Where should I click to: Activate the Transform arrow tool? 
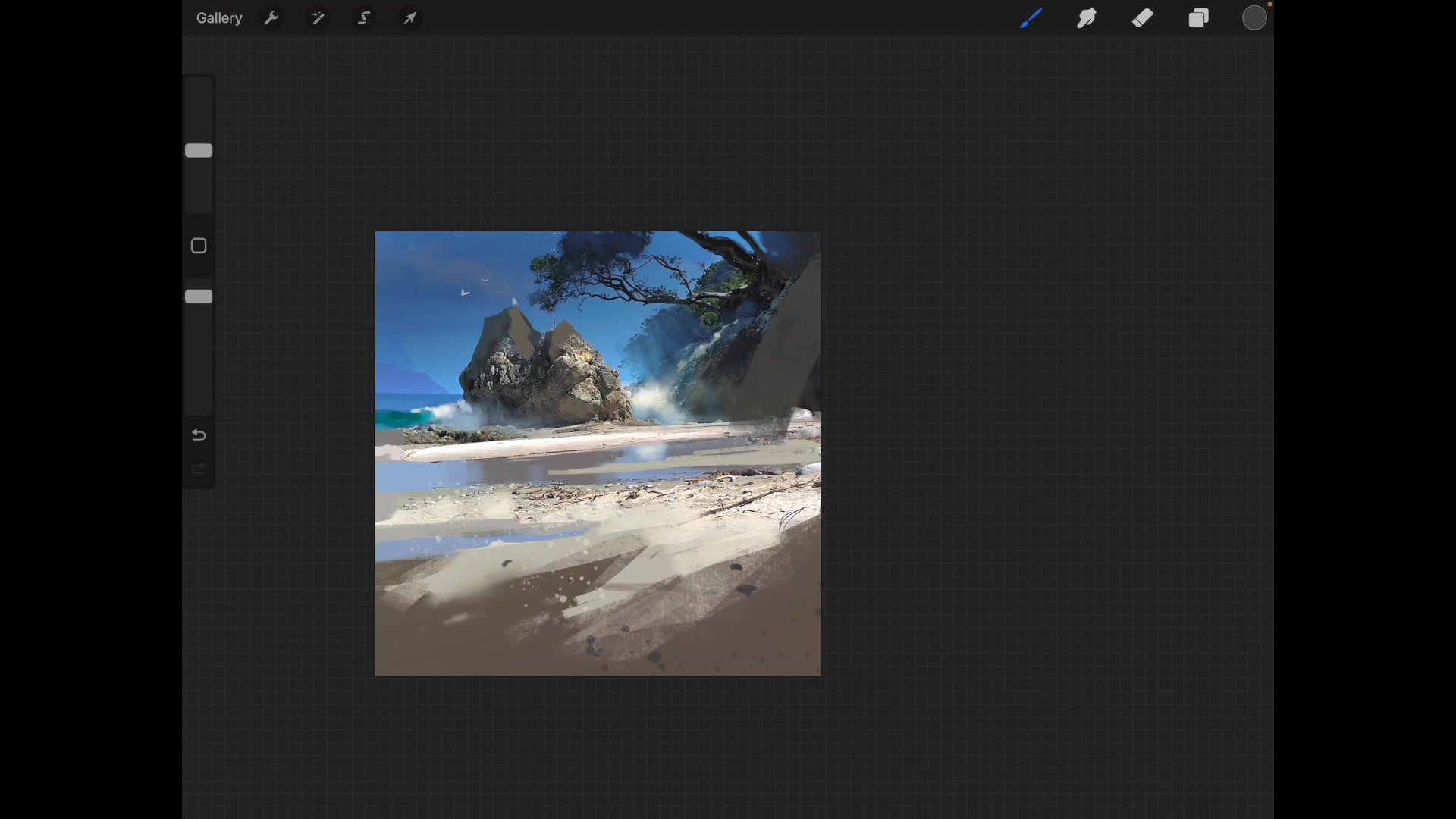(x=411, y=18)
